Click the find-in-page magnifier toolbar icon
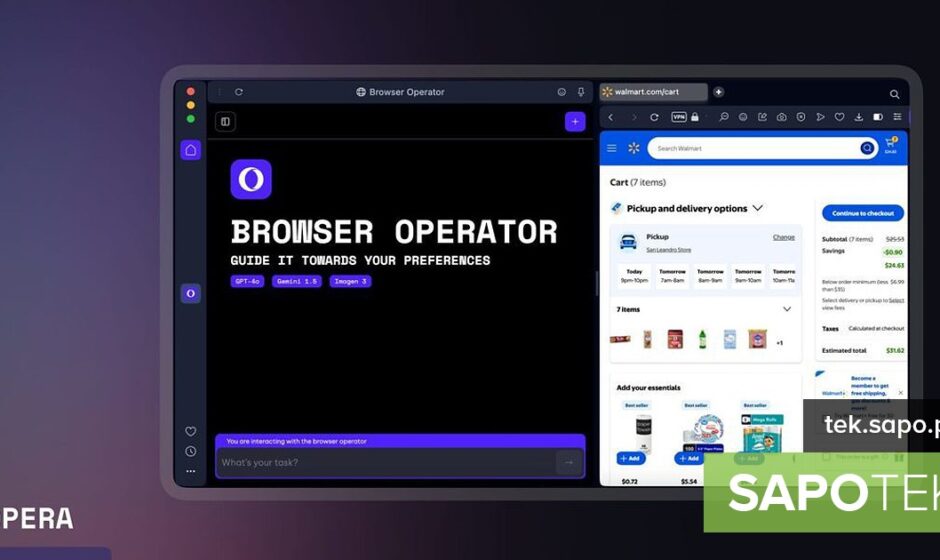Screen dimensions: 940x560 (724, 117)
